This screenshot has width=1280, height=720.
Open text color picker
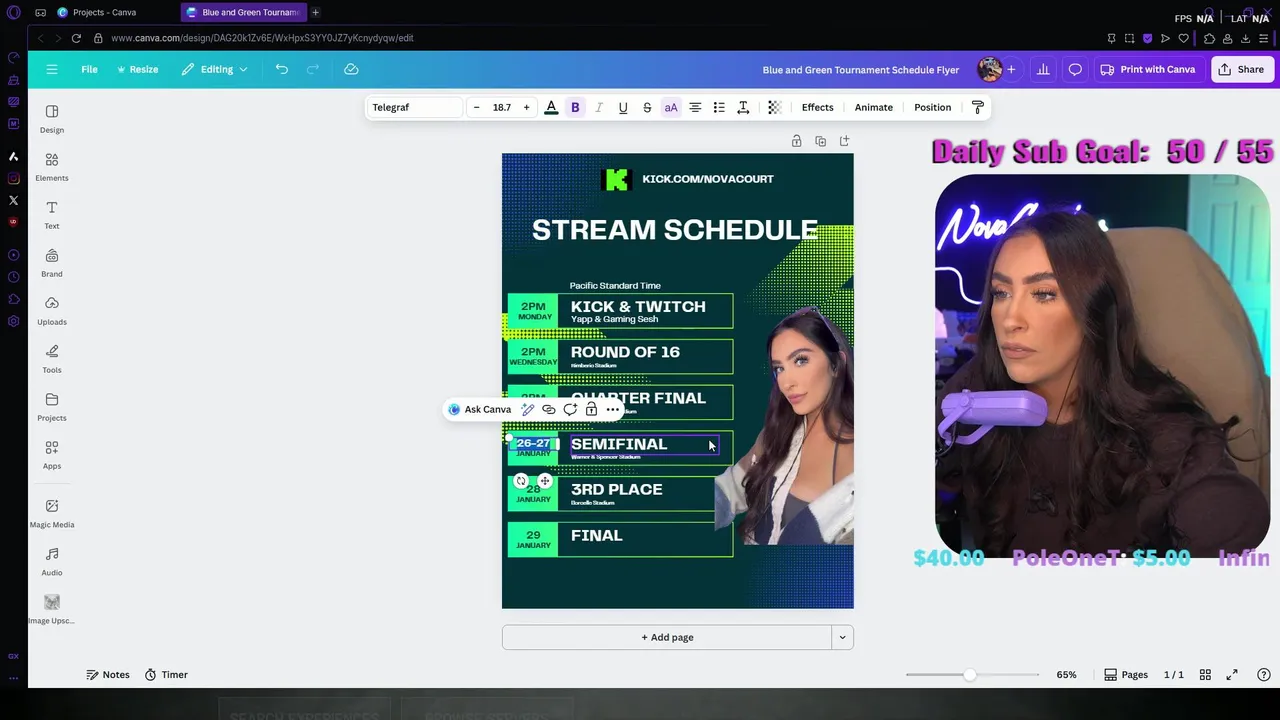[x=551, y=107]
